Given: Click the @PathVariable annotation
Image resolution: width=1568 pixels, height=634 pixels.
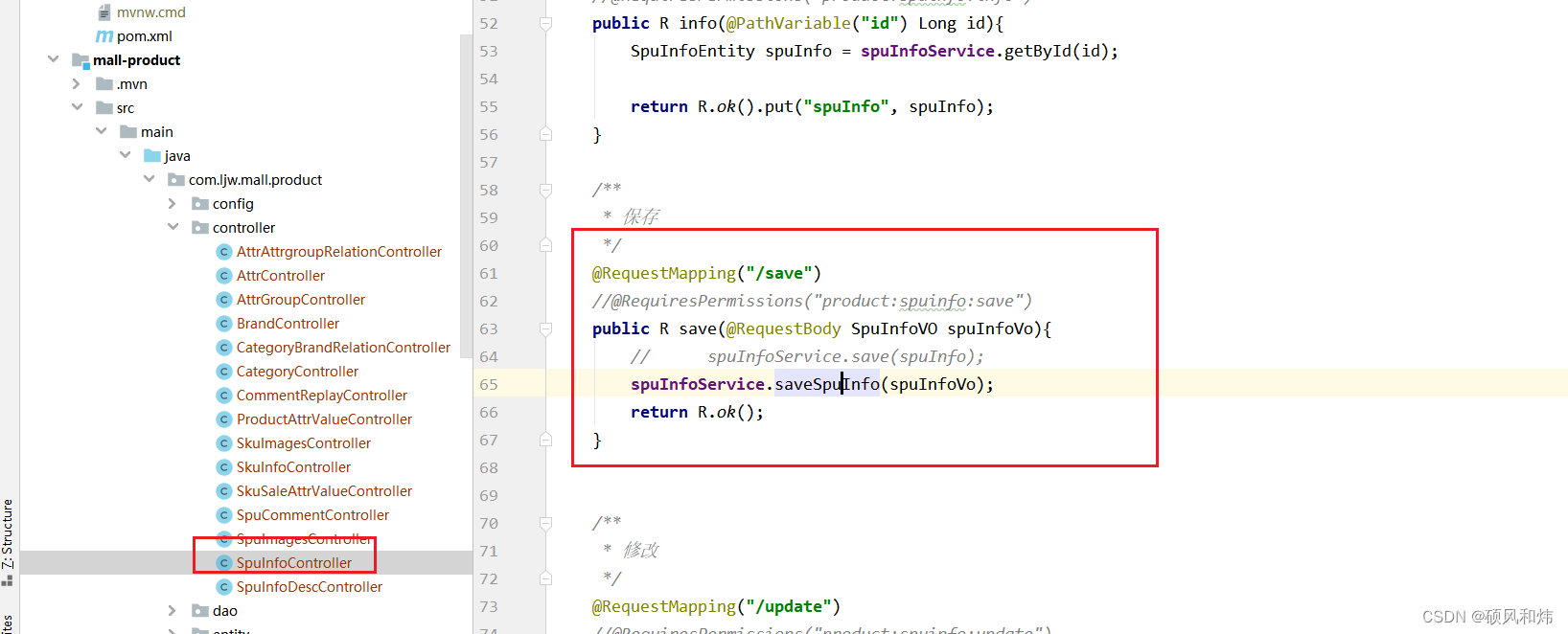Looking at the screenshot, I should coord(788,23).
